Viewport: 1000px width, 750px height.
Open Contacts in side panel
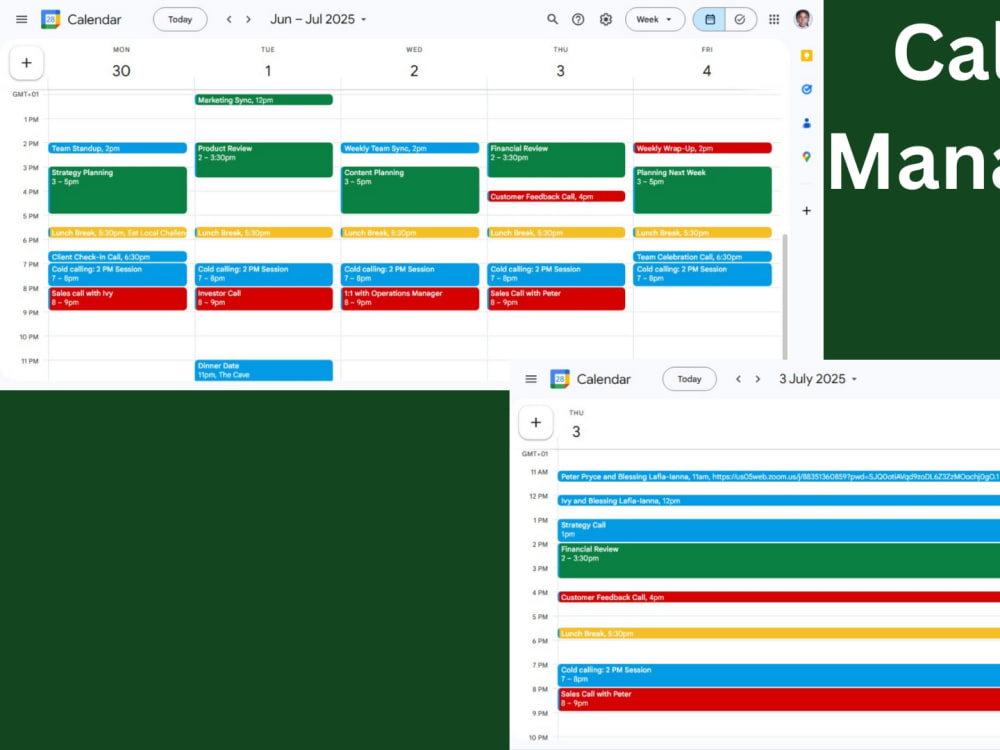point(806,123)
